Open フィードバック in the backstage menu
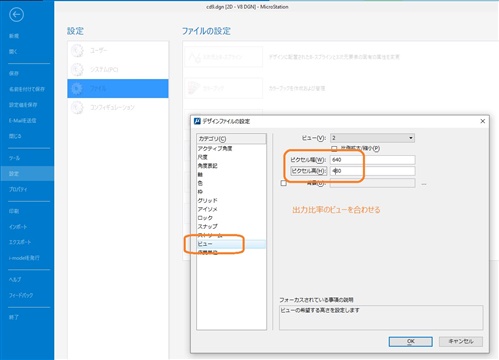This screenshot has height=360, width=499. pyautogui.click(x=21, y=295)
